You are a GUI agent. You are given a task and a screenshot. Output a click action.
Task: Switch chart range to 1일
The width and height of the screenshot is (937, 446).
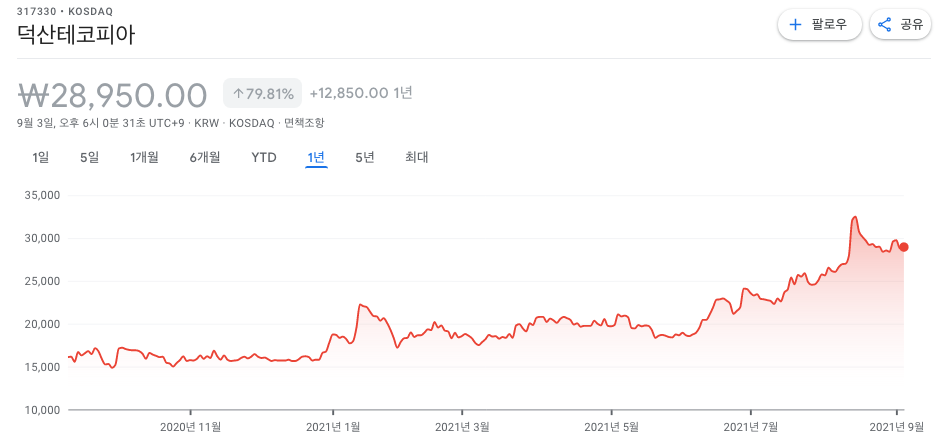coord(41,158)
